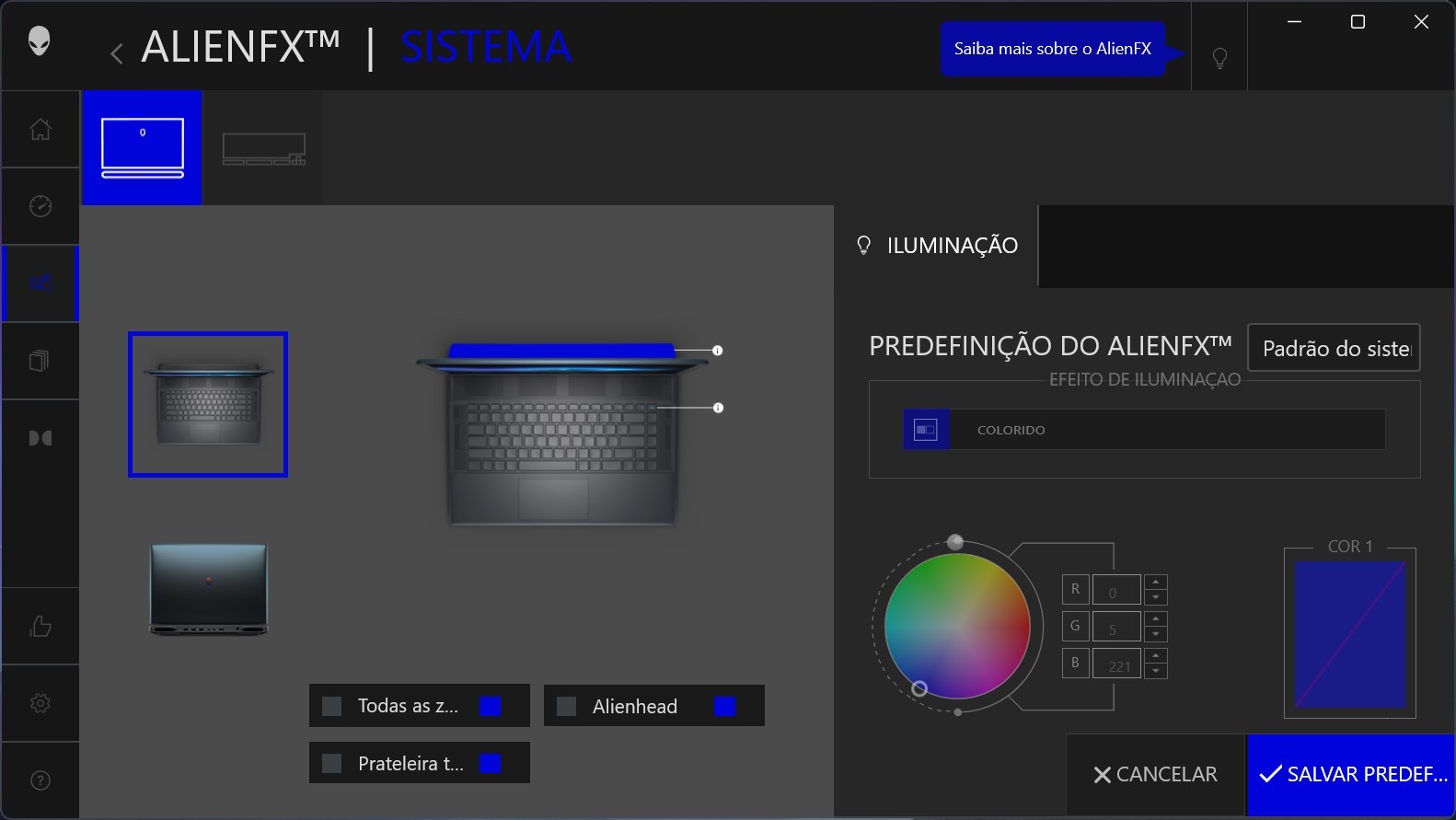The image size is (1456, 820).
Task: Click the COR 1 color preview swatch
Action: pos(1350,635)
